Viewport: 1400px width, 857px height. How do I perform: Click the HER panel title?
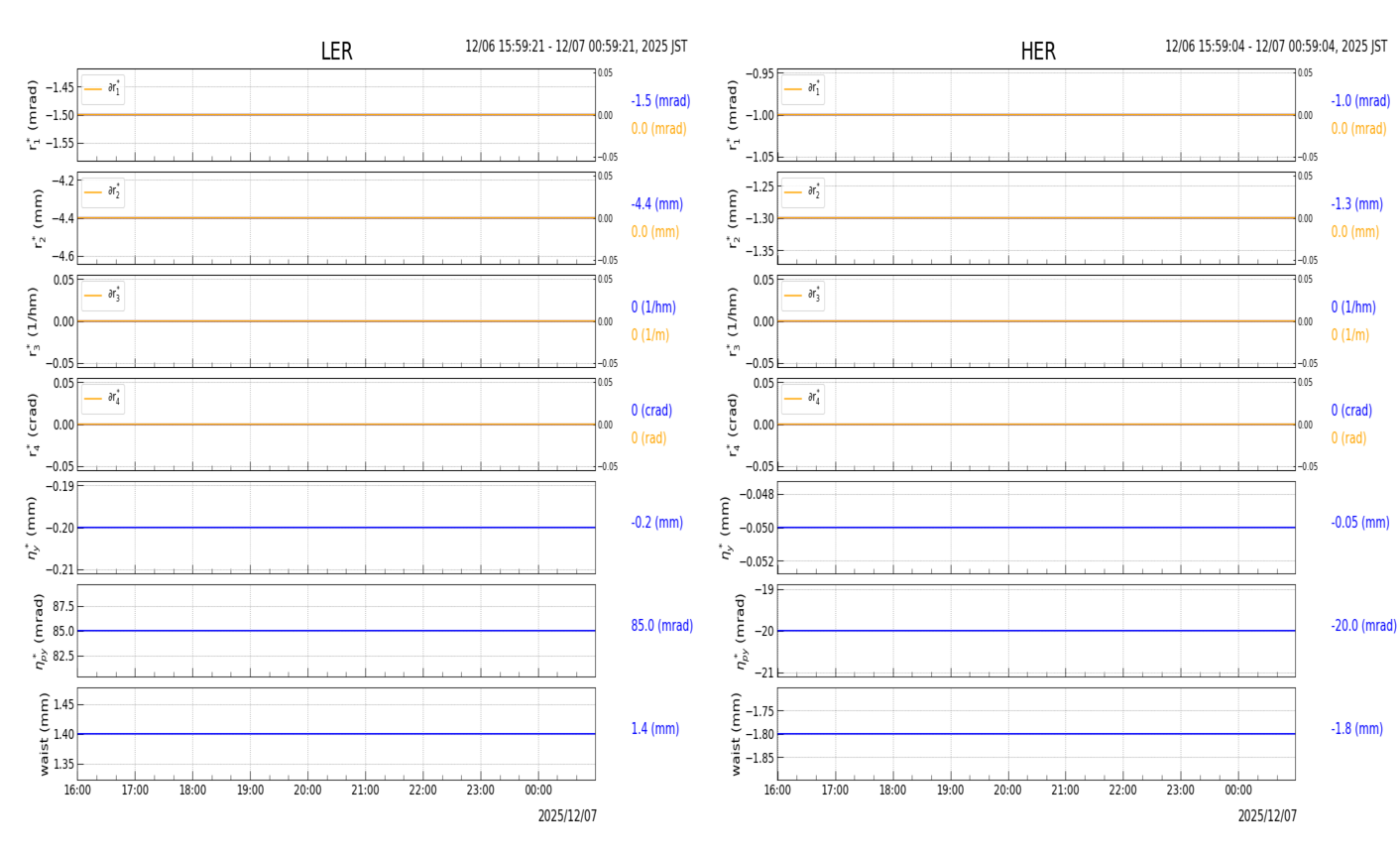(1038, 52)
